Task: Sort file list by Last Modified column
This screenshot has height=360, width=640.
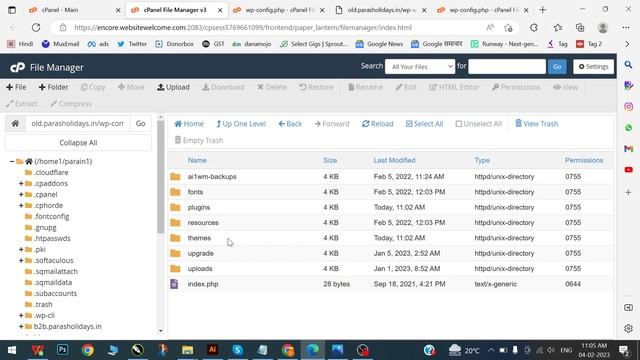Action: coord(394,160)
